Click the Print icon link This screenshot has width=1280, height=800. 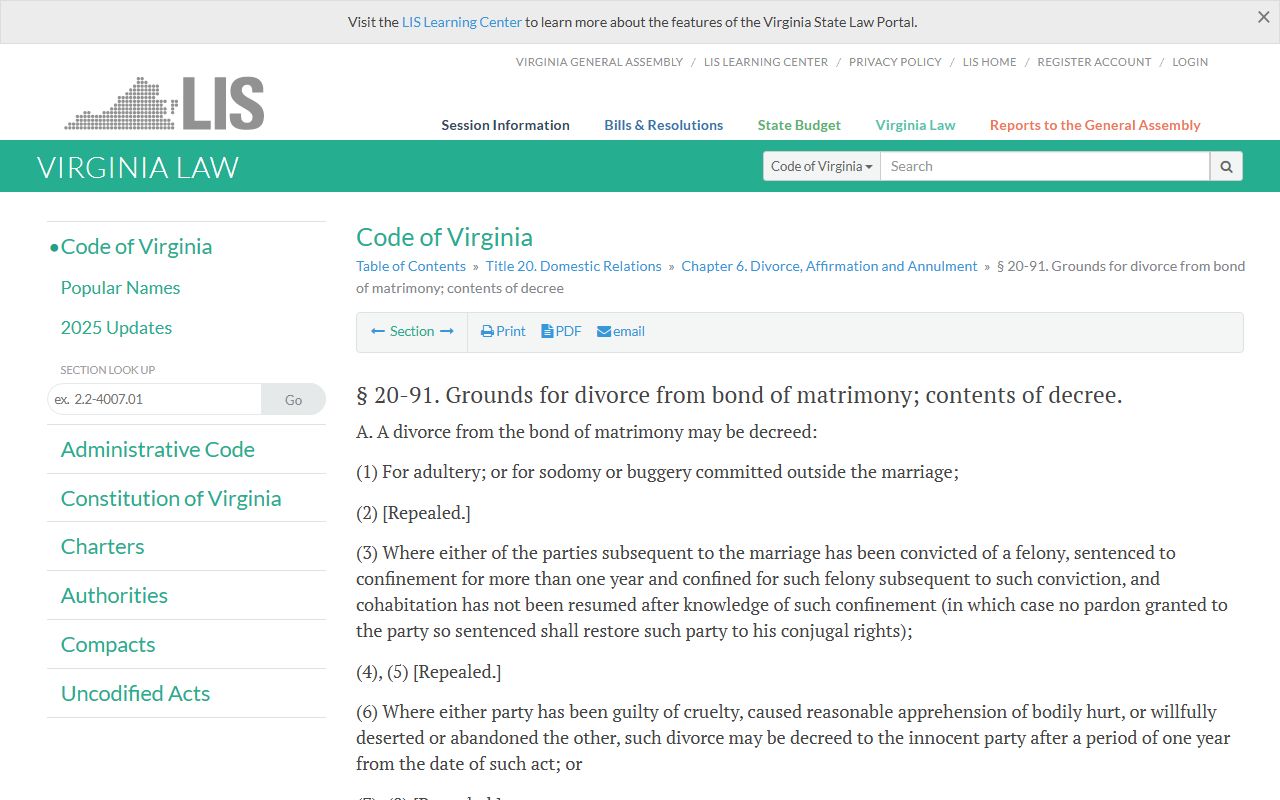(x=503, y=331)
